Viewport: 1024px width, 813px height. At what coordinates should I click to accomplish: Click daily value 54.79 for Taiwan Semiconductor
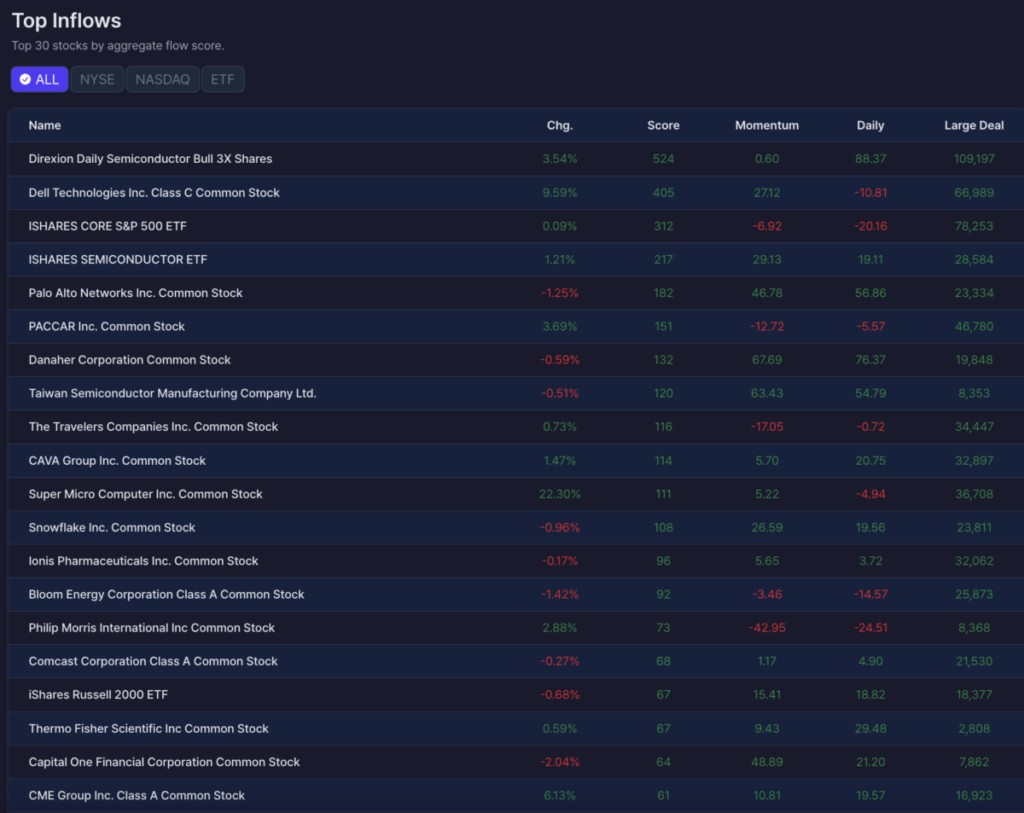(870, 393)
